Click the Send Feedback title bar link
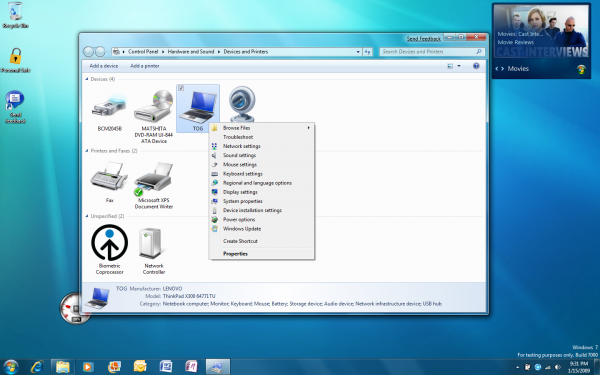This screenshot has width=600, height=375. click(x=424, y=39)
